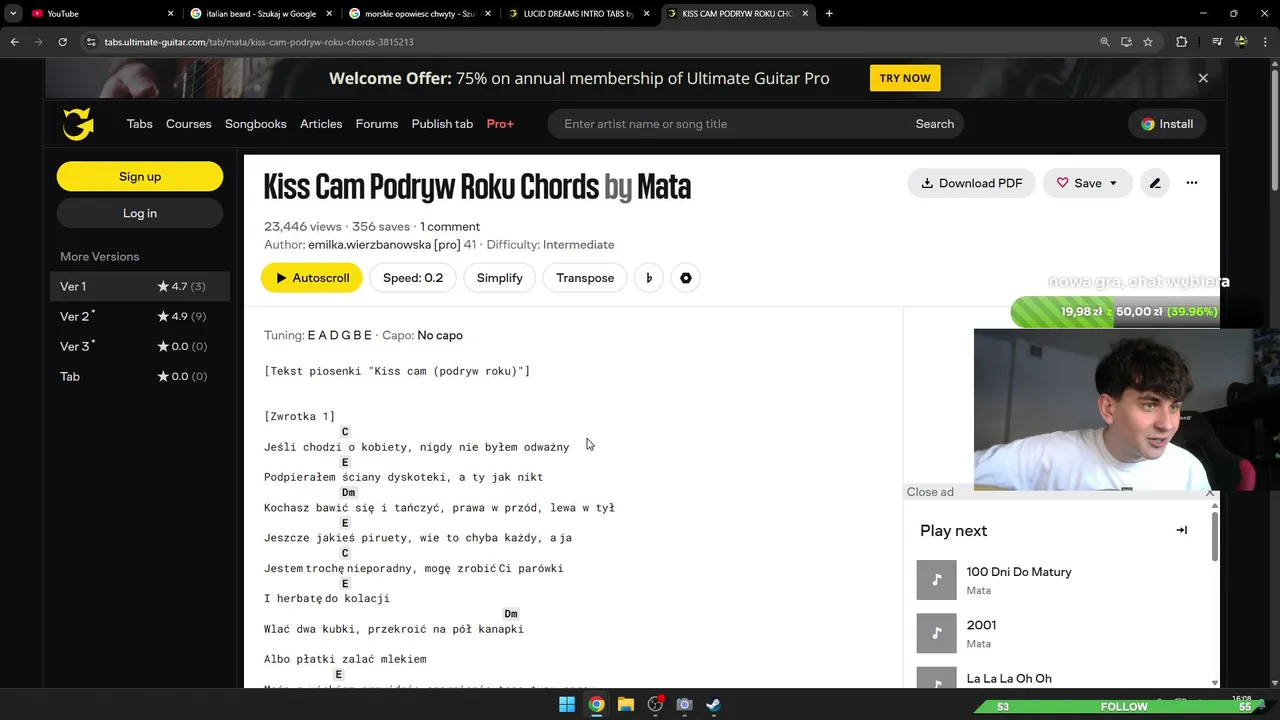This screenshot has width=1280, height=720.
Task: Open the Chrome three-dot menu
Action: click(1265, 42)
